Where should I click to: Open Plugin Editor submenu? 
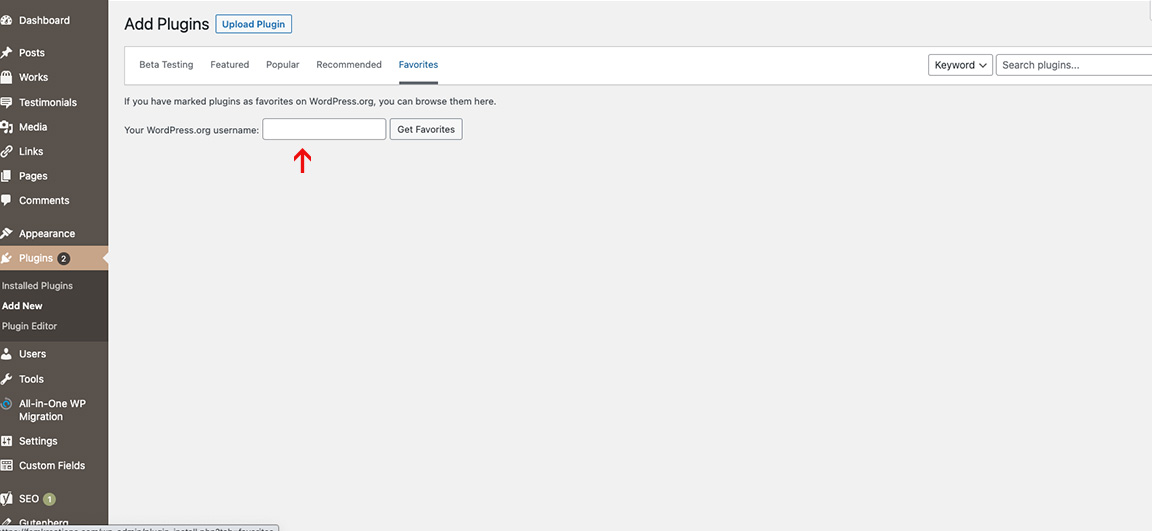29,326
